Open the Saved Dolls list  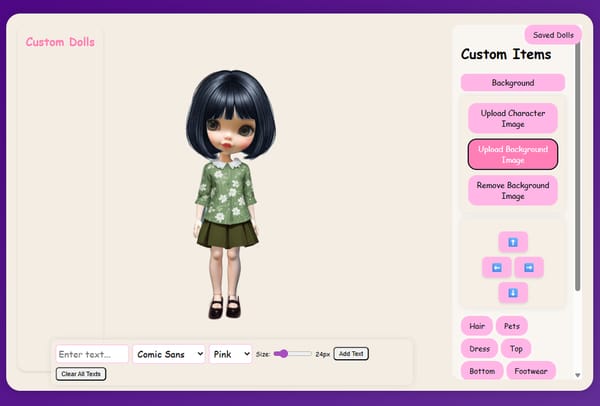[x=553, y=35]
